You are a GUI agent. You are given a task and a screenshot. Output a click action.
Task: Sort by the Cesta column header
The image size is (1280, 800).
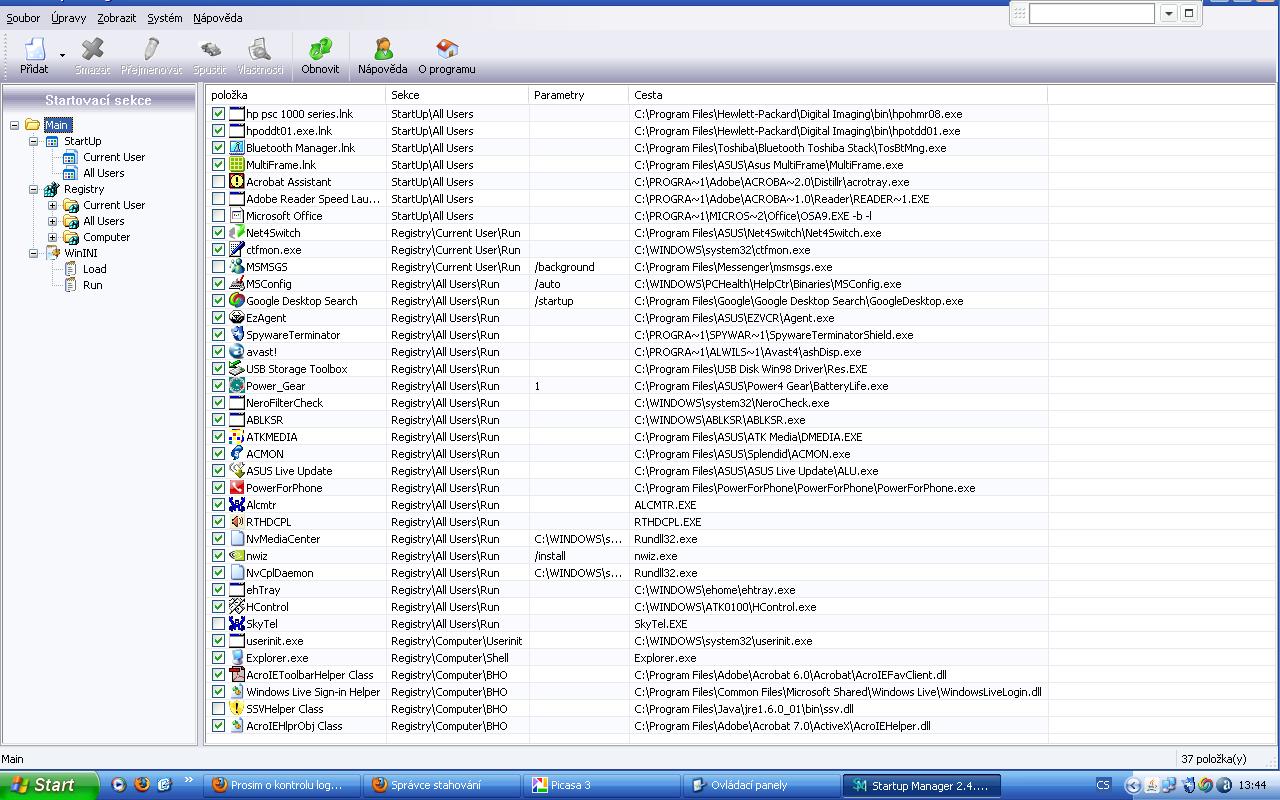tap(838, 95)
